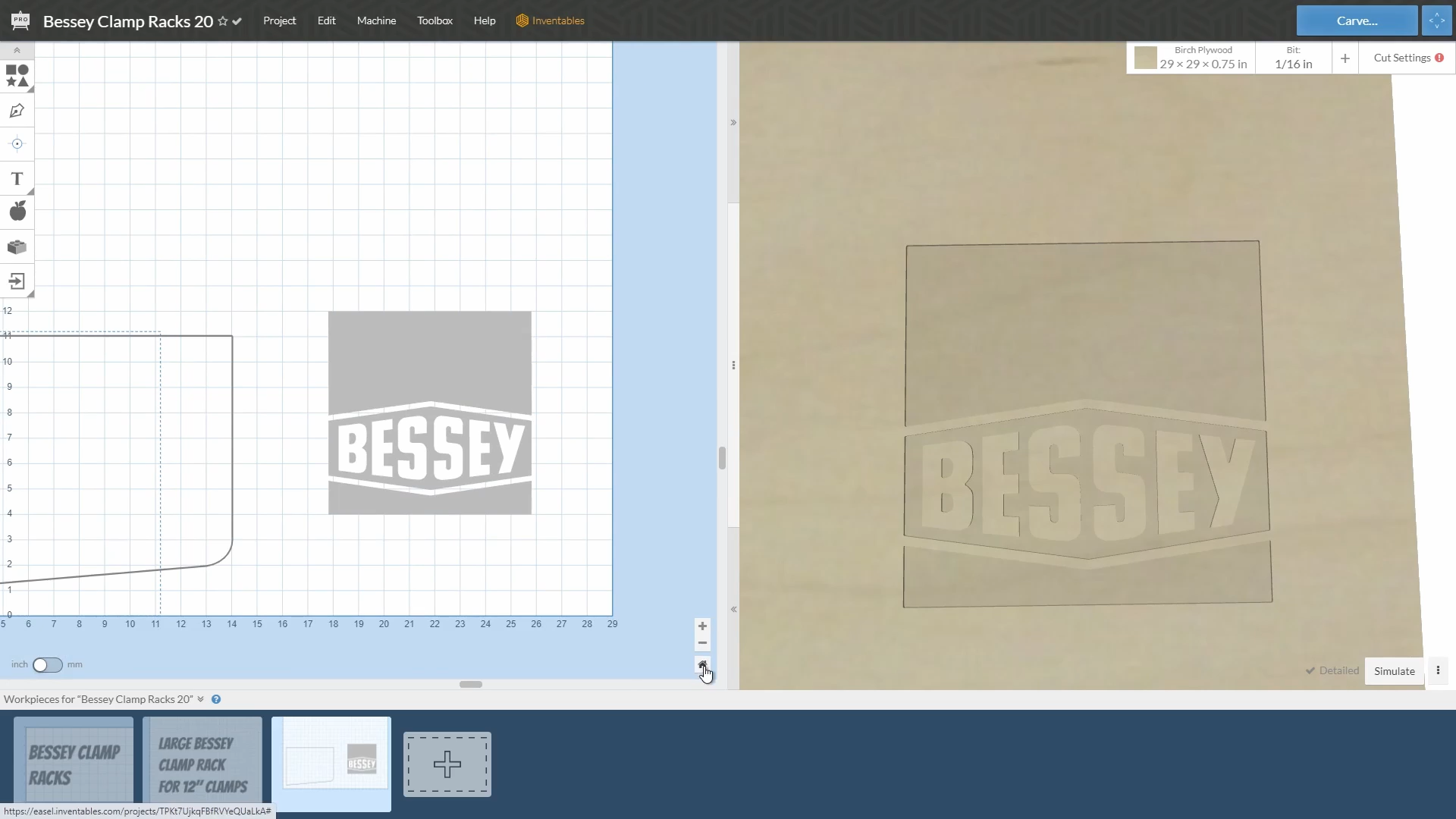
Task: Collapse the left tool panel chevron
Action: coord(17,50)
